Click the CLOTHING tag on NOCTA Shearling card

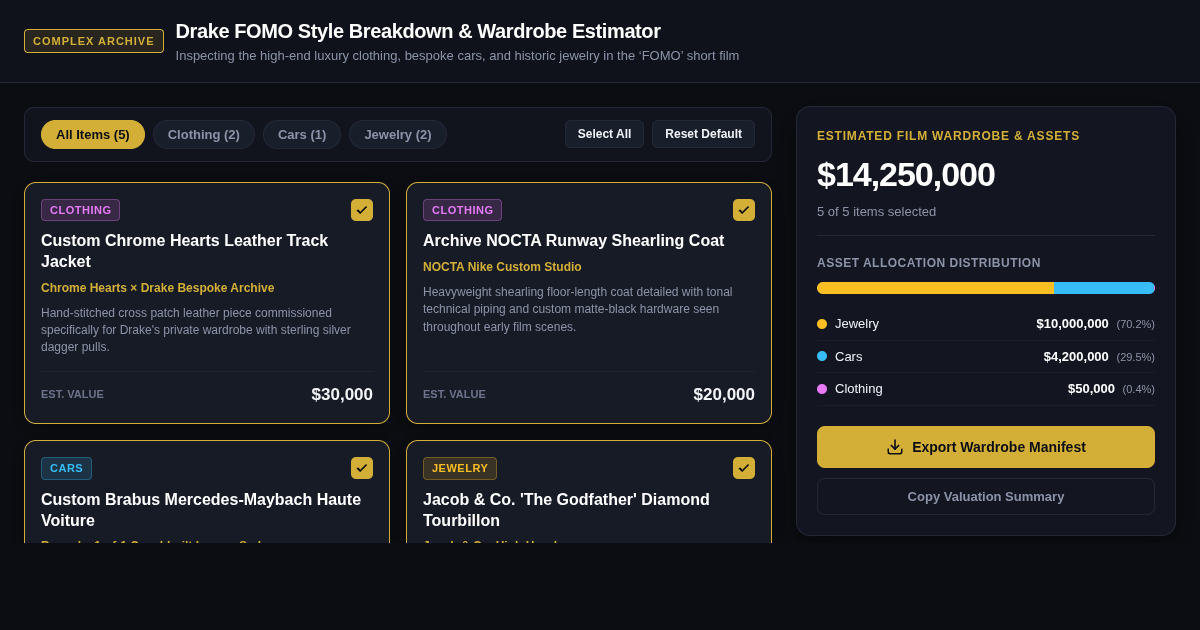(462, 210)
